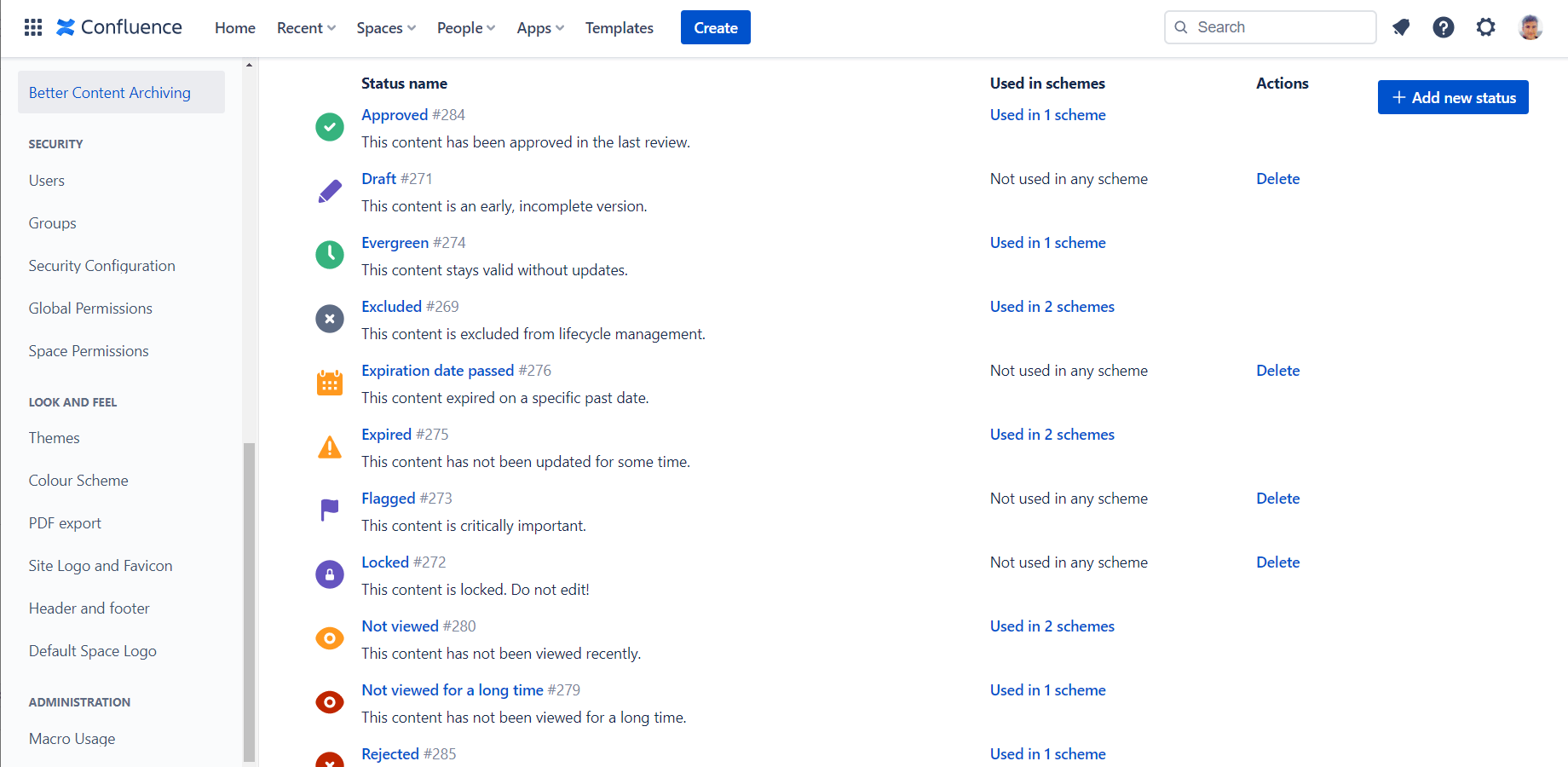Select Global Permissions in the sidebar

tap(90, 309)
